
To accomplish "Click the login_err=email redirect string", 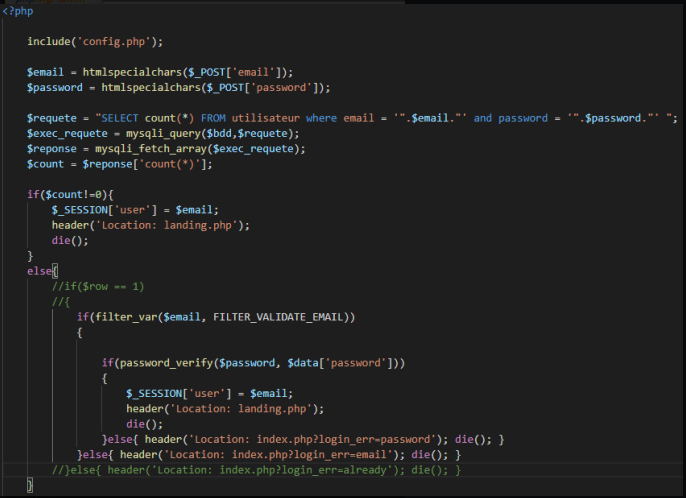I will point(278,455).
